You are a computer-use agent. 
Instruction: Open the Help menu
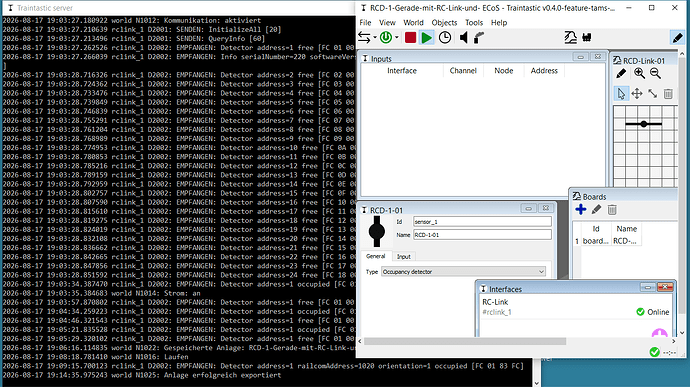point(499,22)
